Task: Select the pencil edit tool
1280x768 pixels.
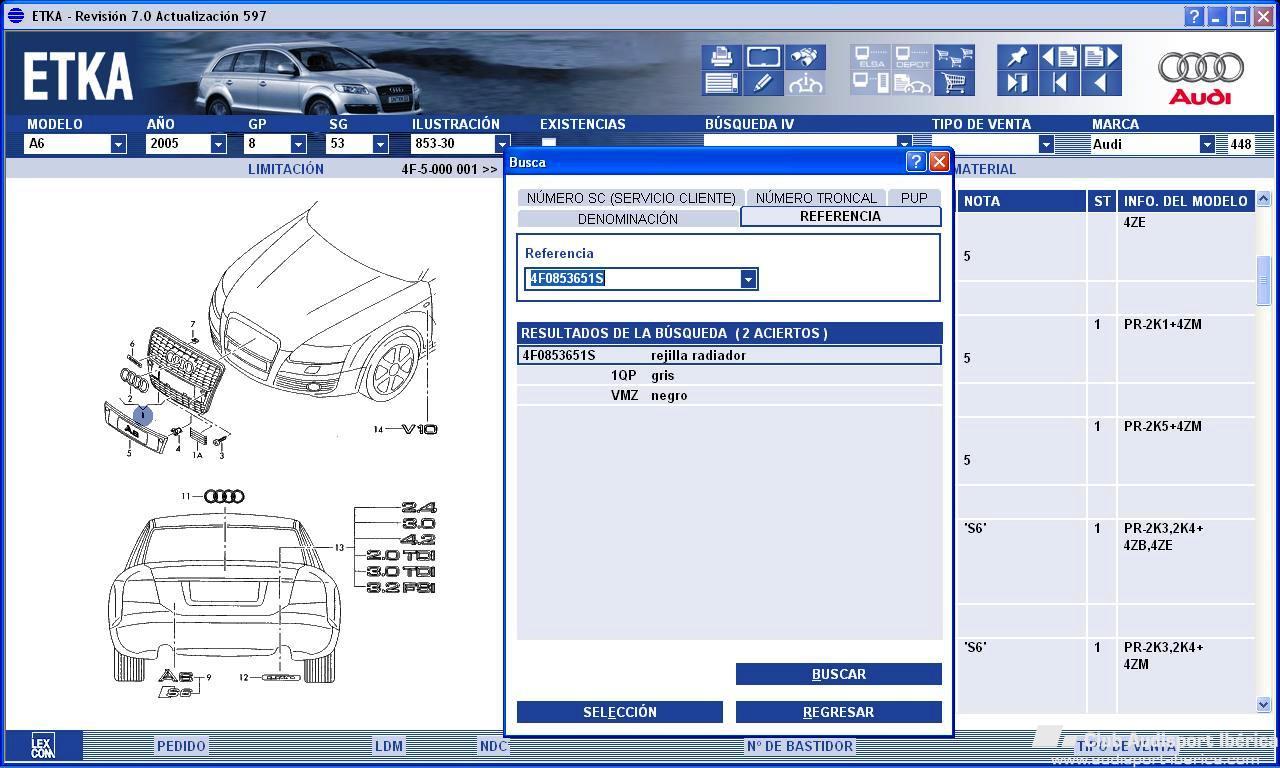Action: [763, 83]
